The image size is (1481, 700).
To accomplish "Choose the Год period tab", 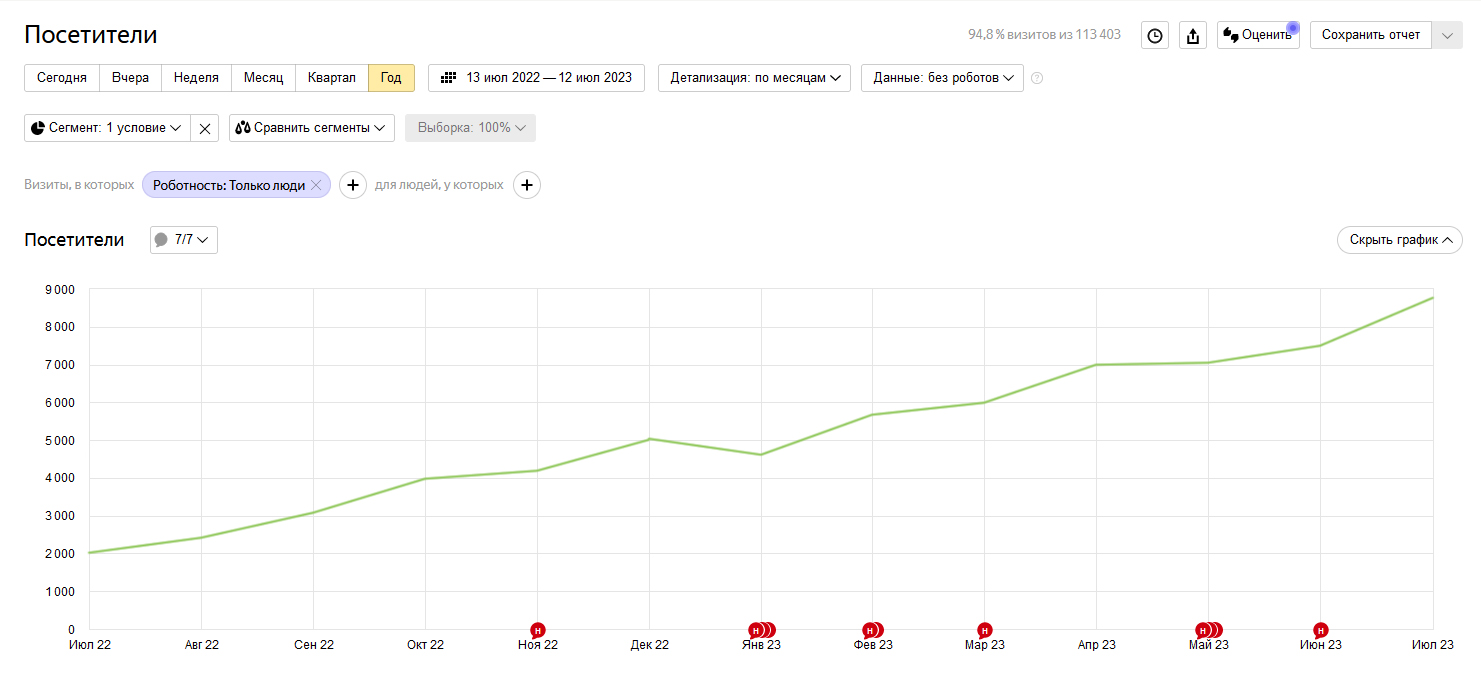I will [x=391, y=78].
